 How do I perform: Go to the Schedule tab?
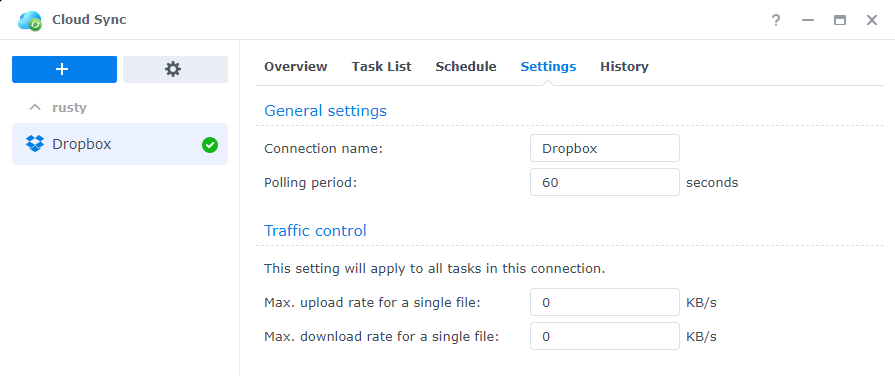pyautogui.click(x=466, y=67)
